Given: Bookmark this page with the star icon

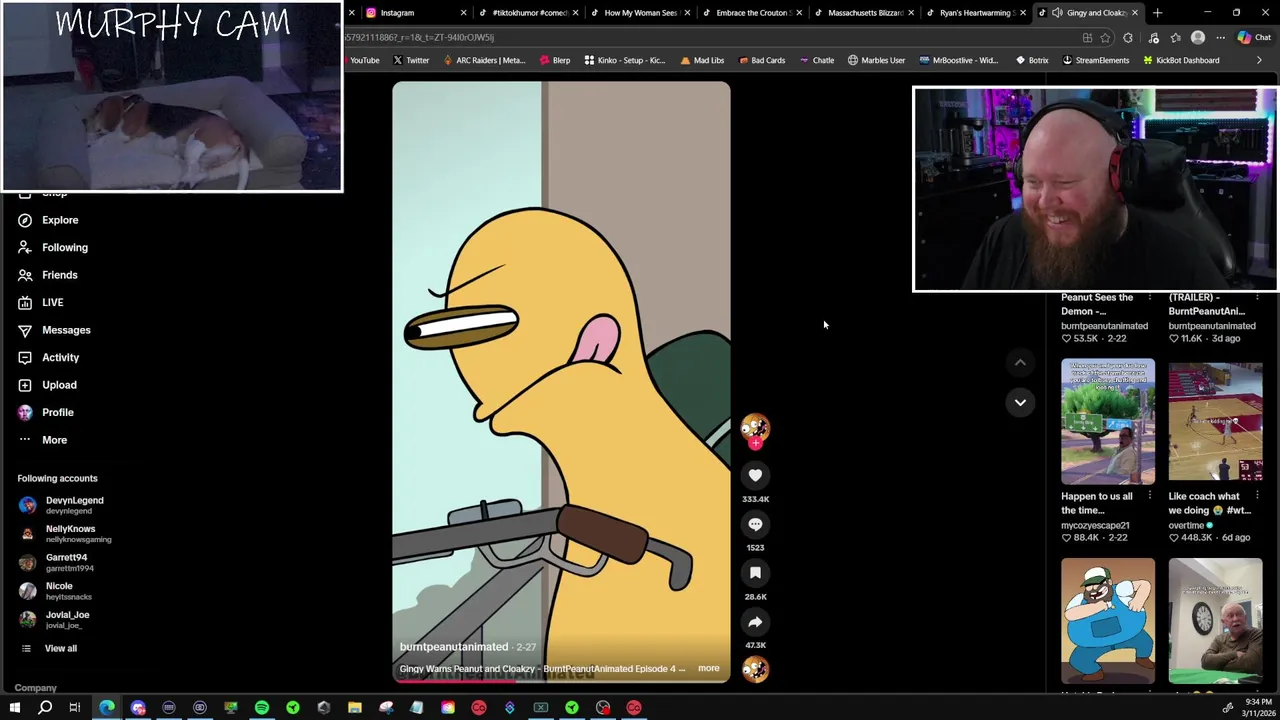Looking at the screenshot, I should 1105,38.
